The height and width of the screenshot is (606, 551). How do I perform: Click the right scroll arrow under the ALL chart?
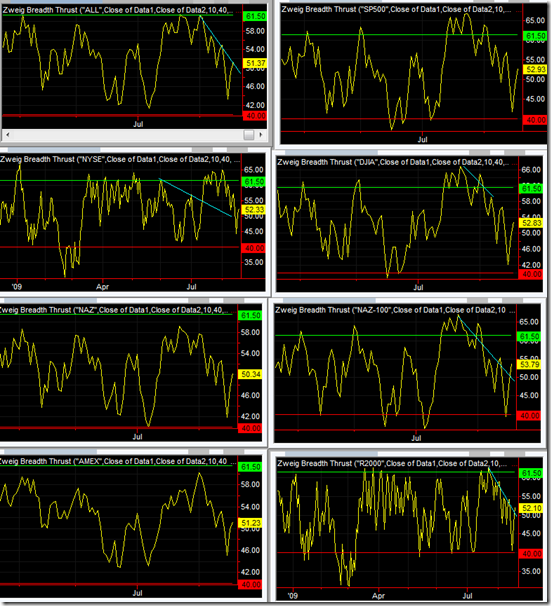[261, 134]
